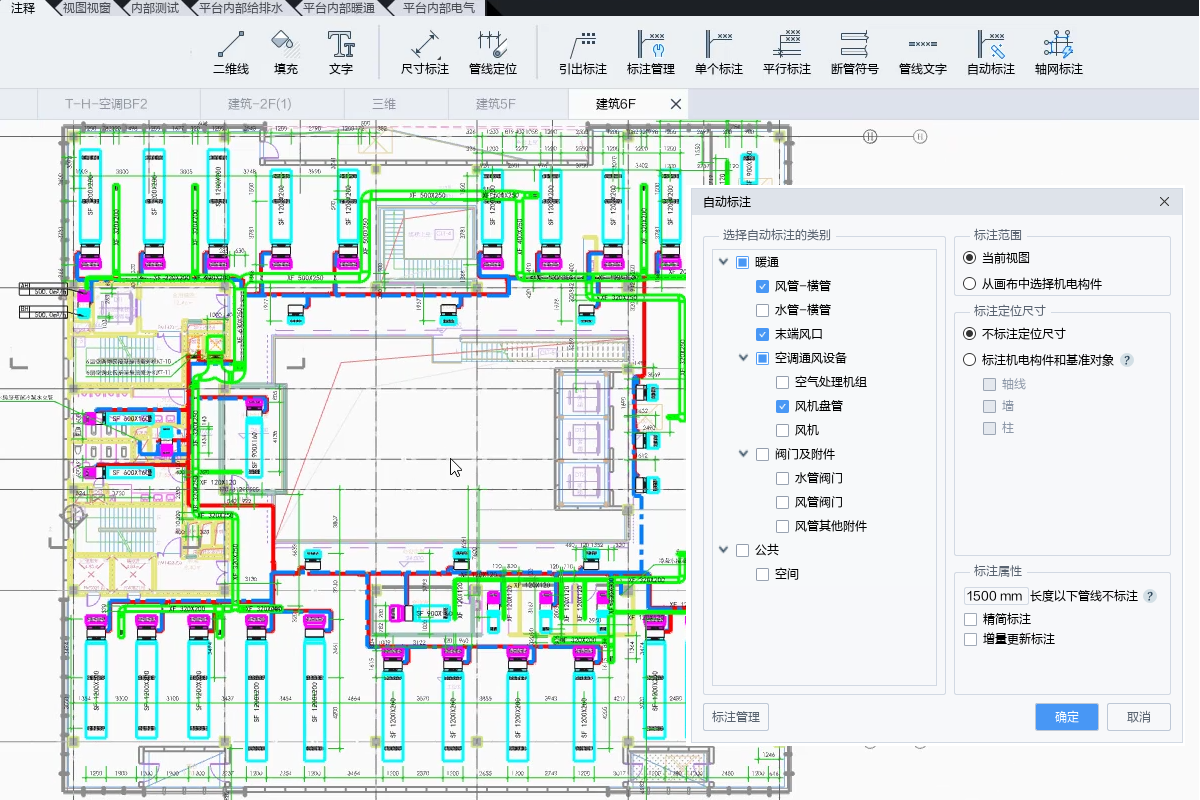Collapse the 空调通风设备 category
This screenshot has width=1200, height=800.
743,358
